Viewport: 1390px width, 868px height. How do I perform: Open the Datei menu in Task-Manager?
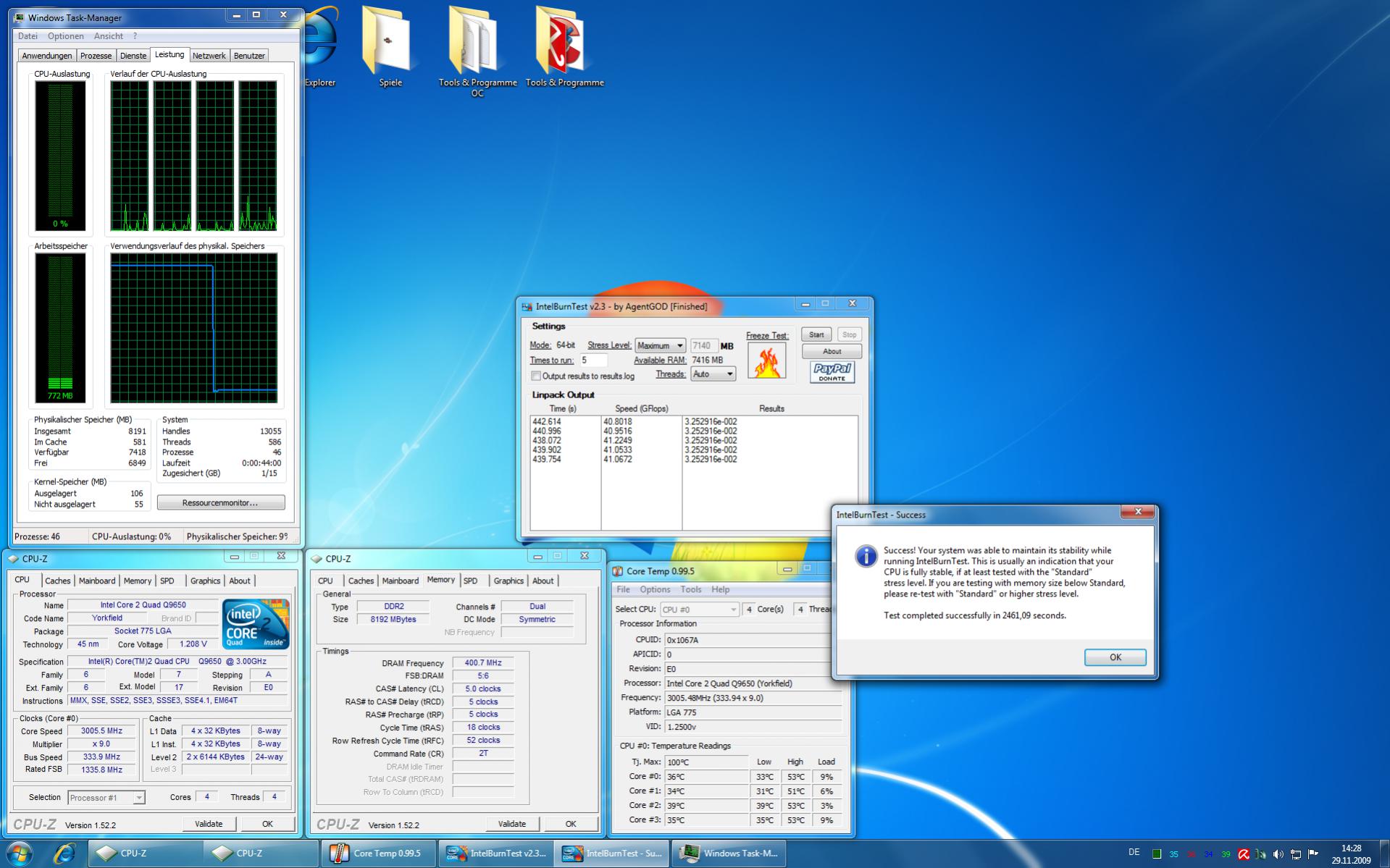click(x=28, y=36)
